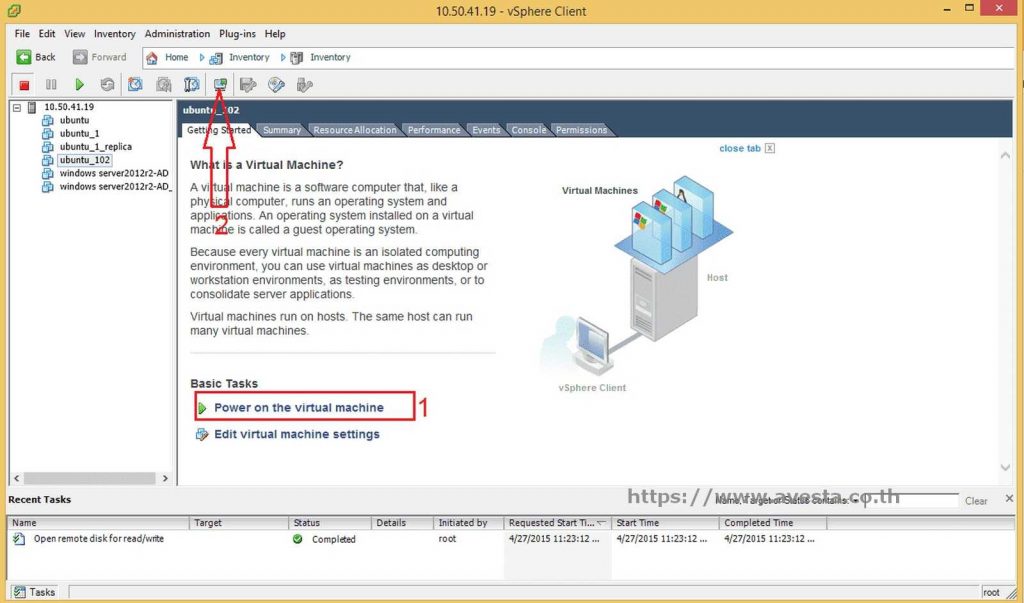Click Edit virtual machine settings link
The height and width of the screenshot is (603, 1024).
tap(296, 434)
